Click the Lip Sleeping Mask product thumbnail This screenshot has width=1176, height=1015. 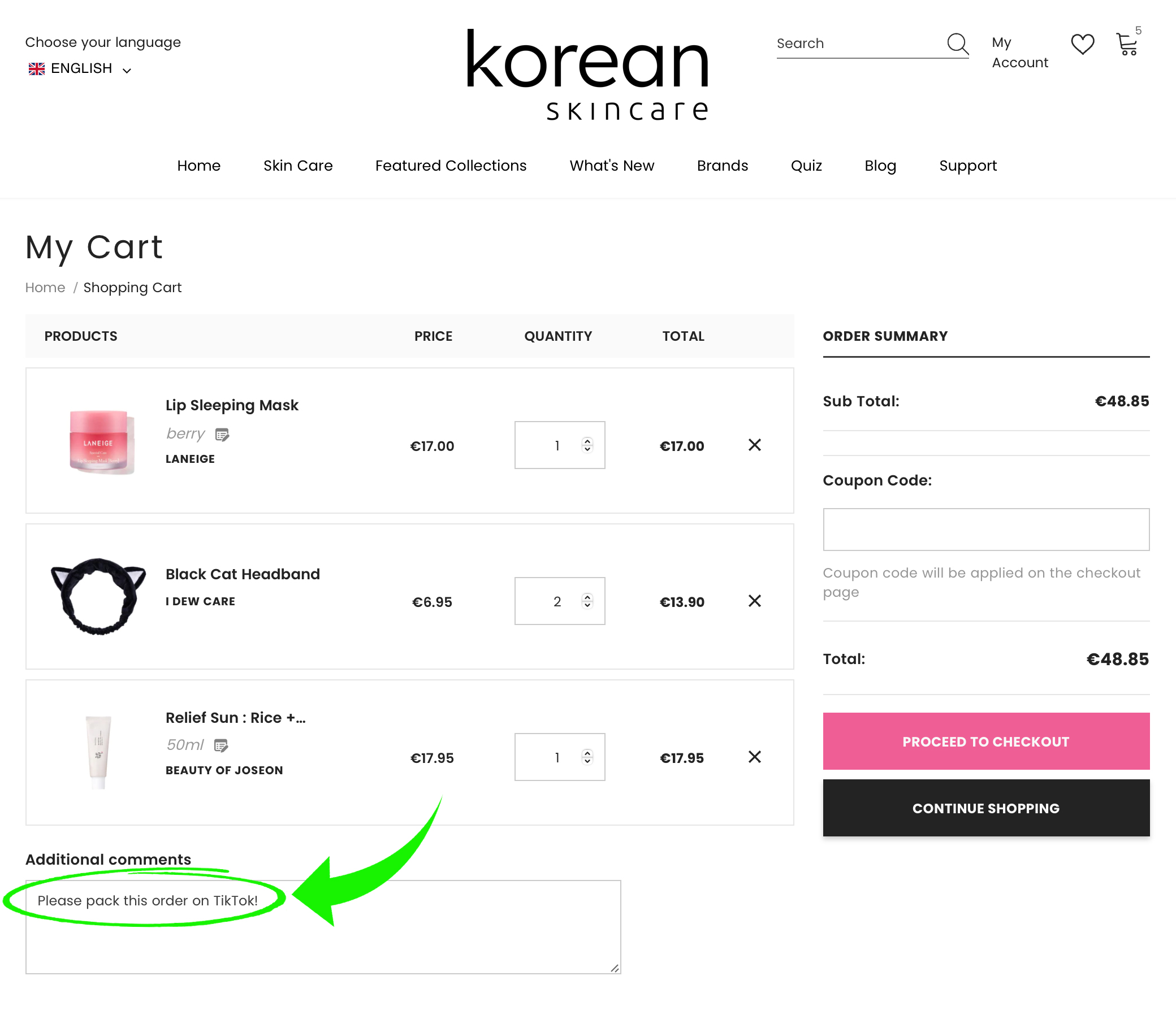click(102, 442)
